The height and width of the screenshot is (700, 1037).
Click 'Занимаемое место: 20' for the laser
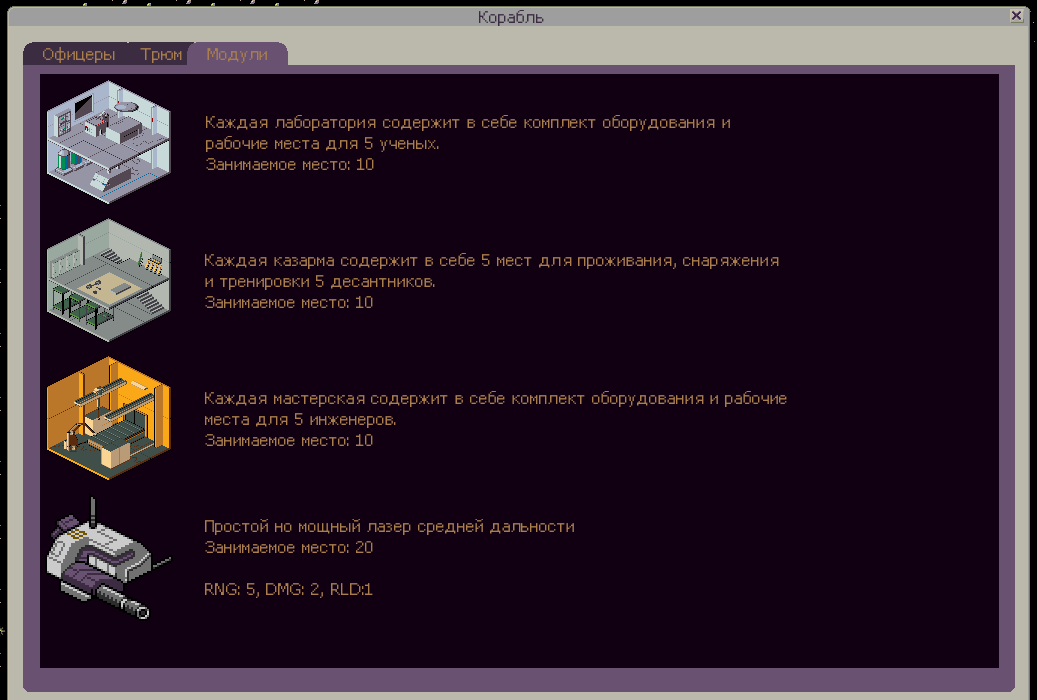tap(288, 548)
